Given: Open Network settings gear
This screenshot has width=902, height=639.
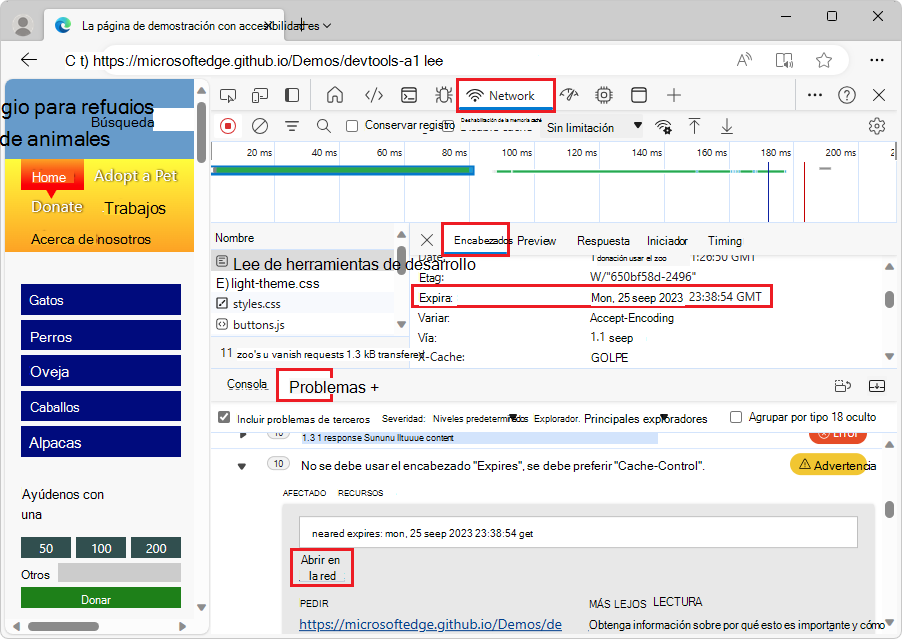Looking at the screenshot, I should coord(877,125).
